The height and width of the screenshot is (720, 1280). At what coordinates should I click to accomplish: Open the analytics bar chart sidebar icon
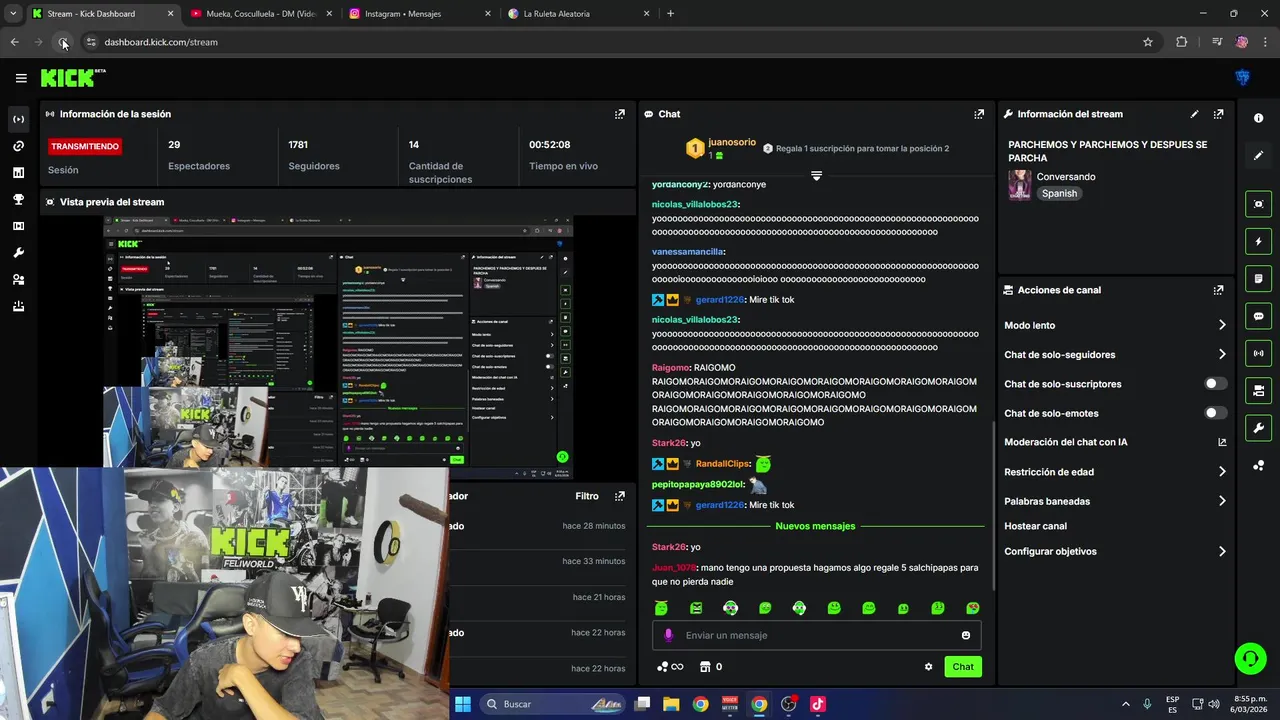pos(18,173)
